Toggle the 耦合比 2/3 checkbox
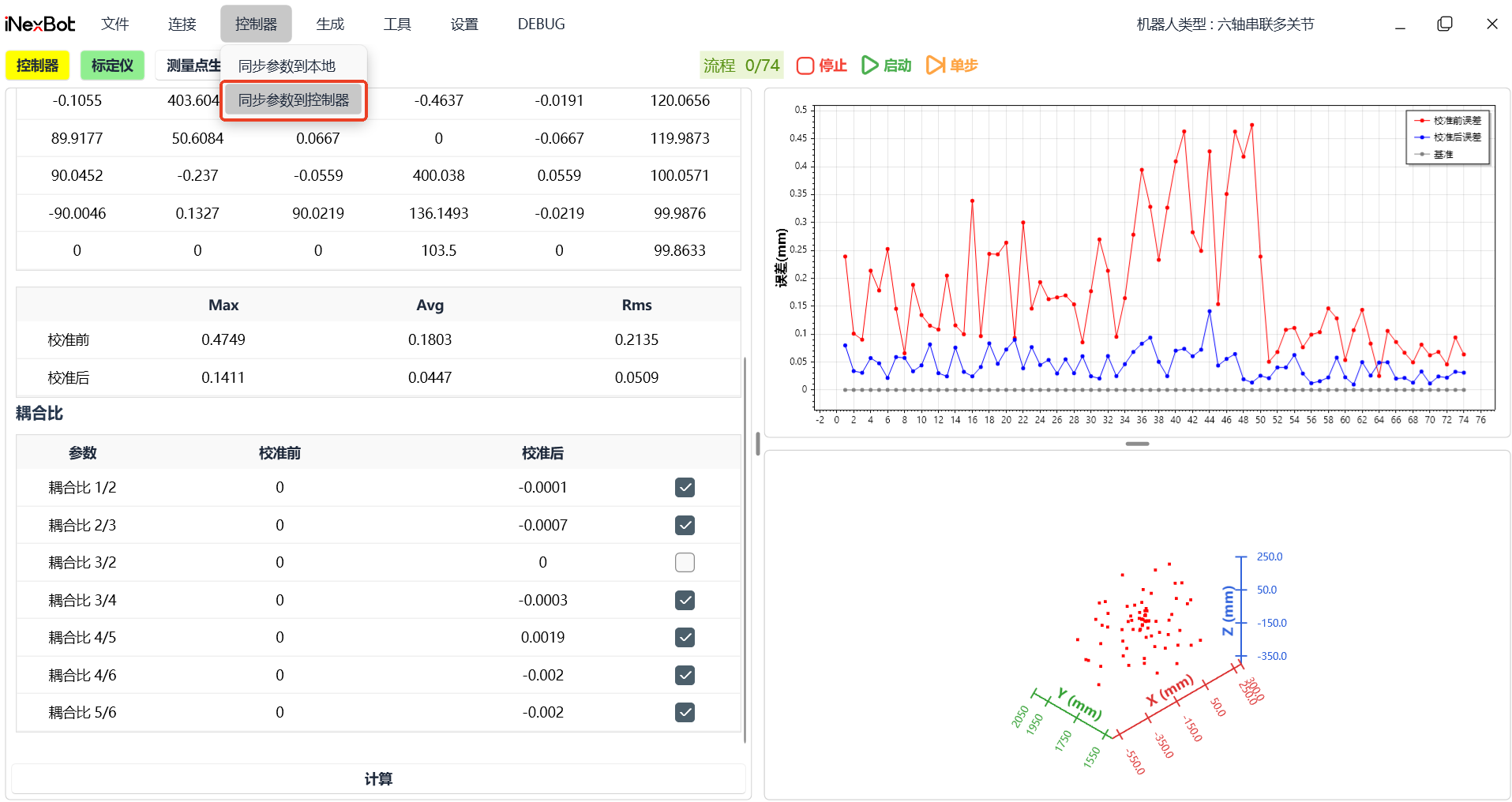Screen dimensions: 1512x802 coord(685,525)
